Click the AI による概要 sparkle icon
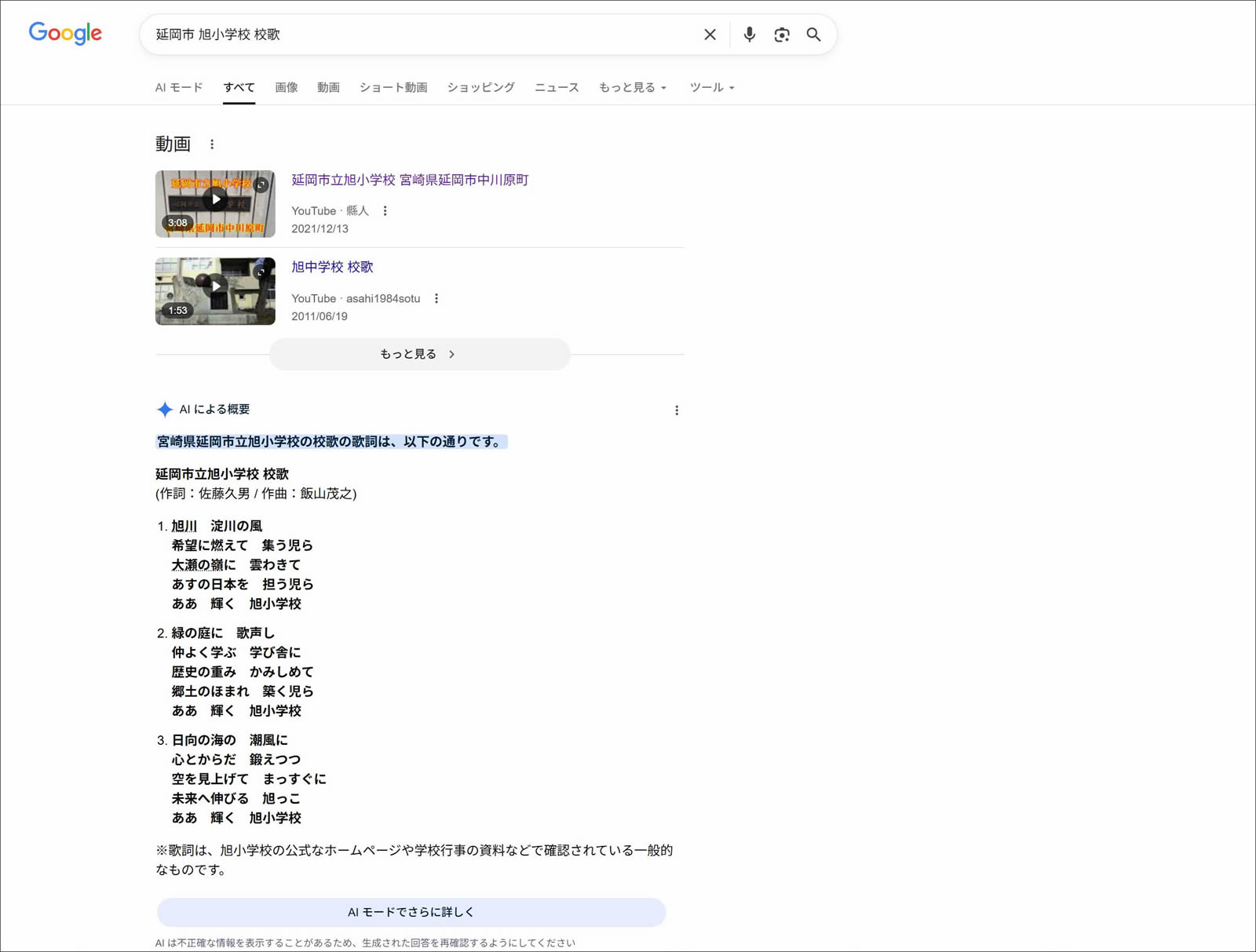This screenshot has width=1256, height=952. click(x=164, y=409)
